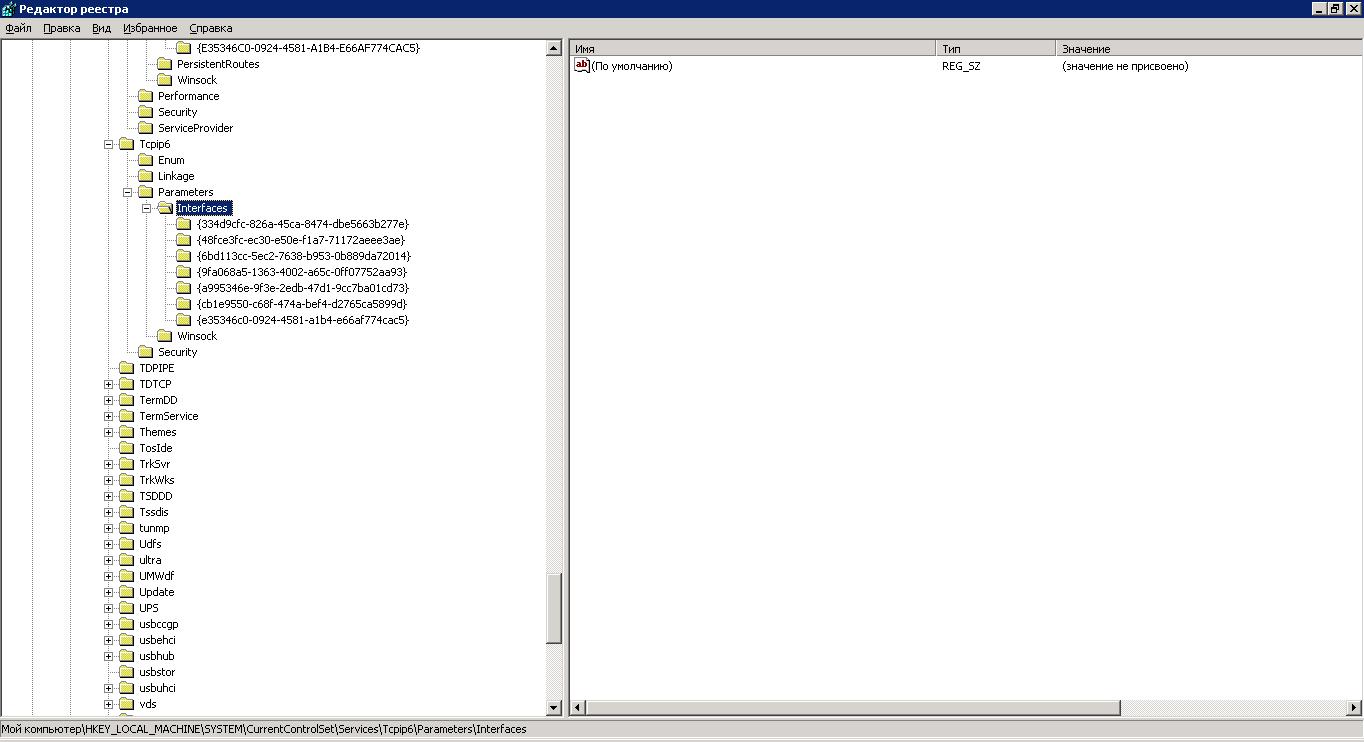Select the UPS folder icon
Image resolution: width=1364 pixels, height=742 pixels.
coord(126,608)
